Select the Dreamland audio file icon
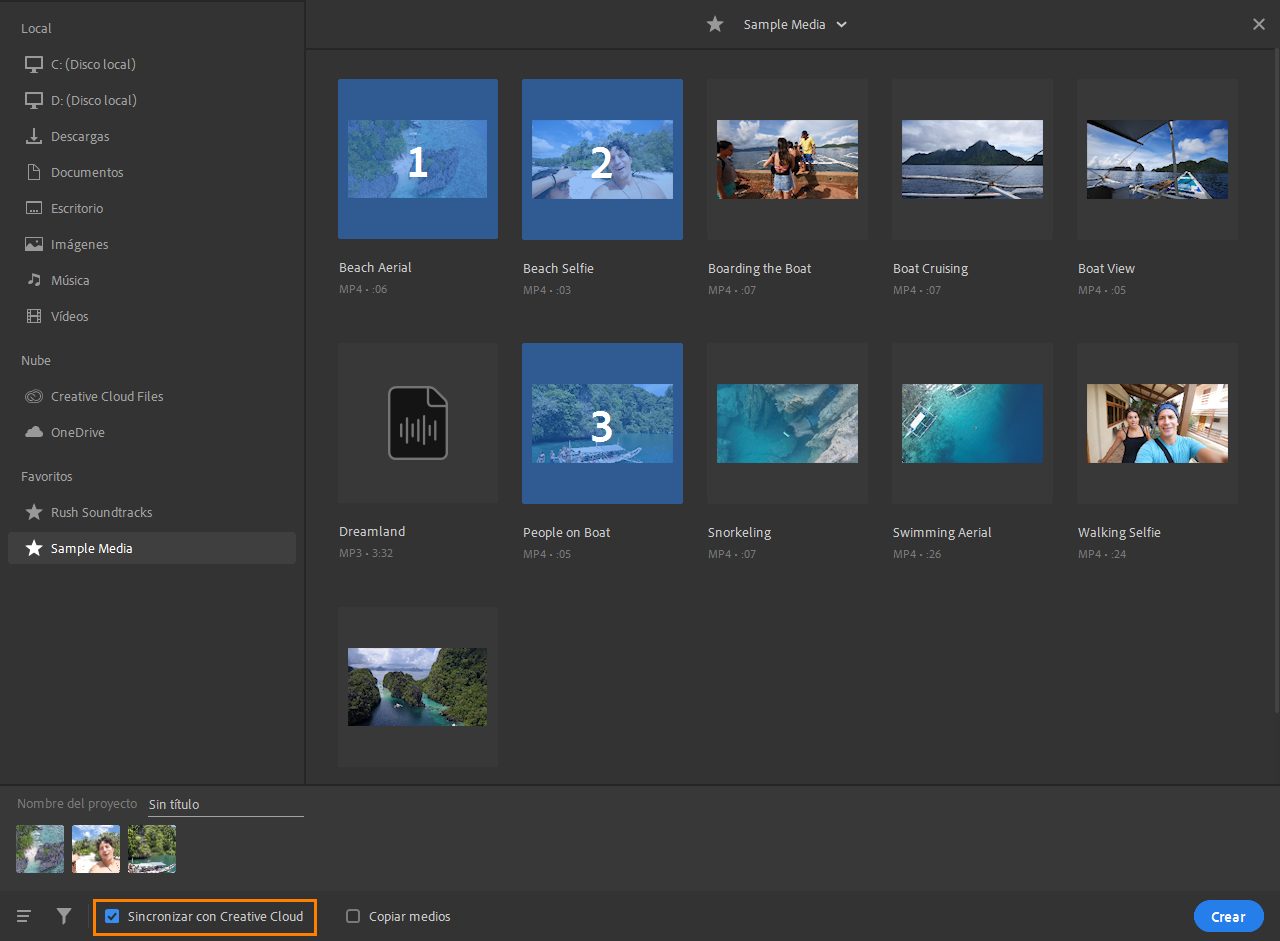The width and height of the screenshot is (1280, 941). click(x=418, y=423)
